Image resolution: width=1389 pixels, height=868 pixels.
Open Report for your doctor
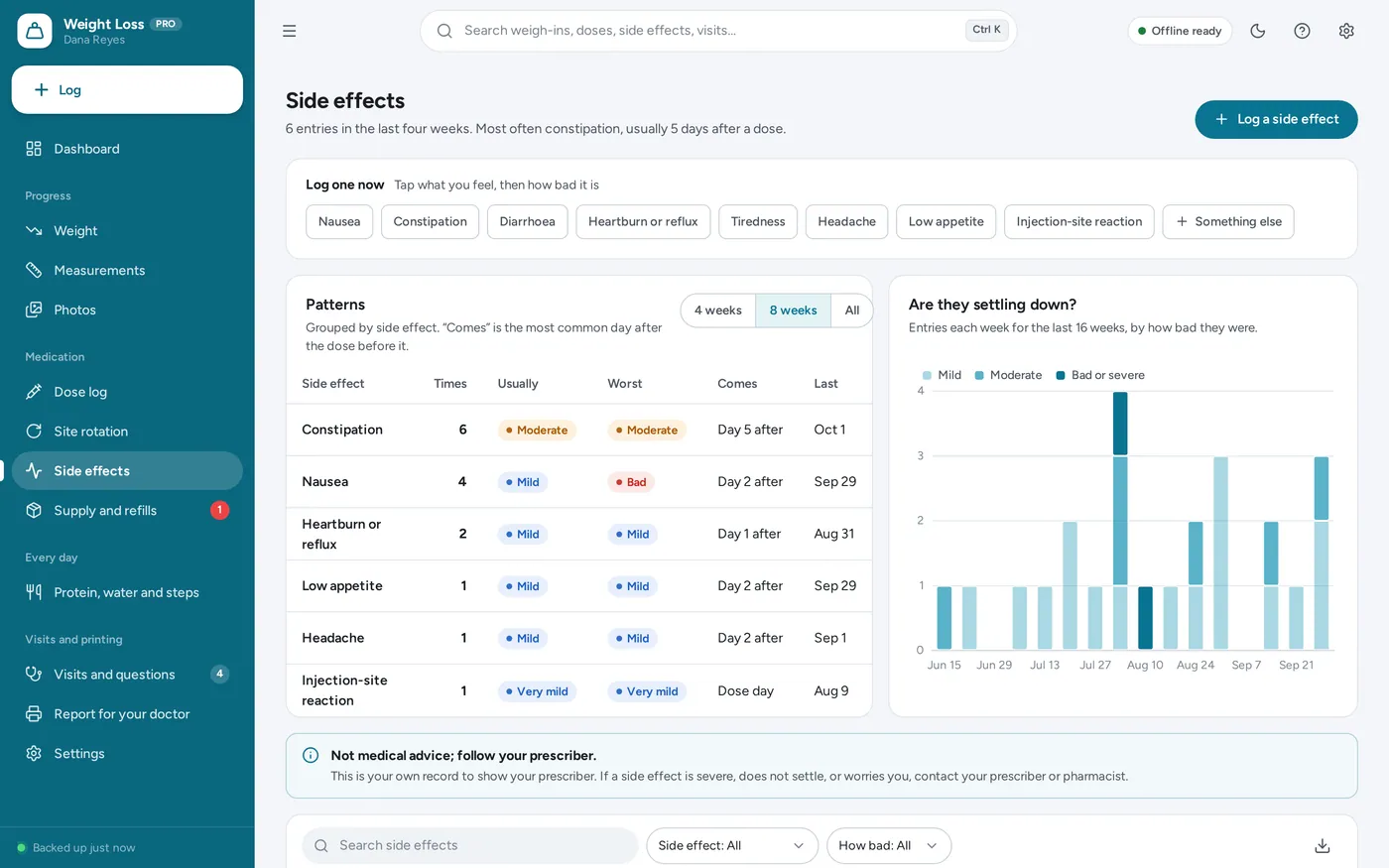pos(127,714)
